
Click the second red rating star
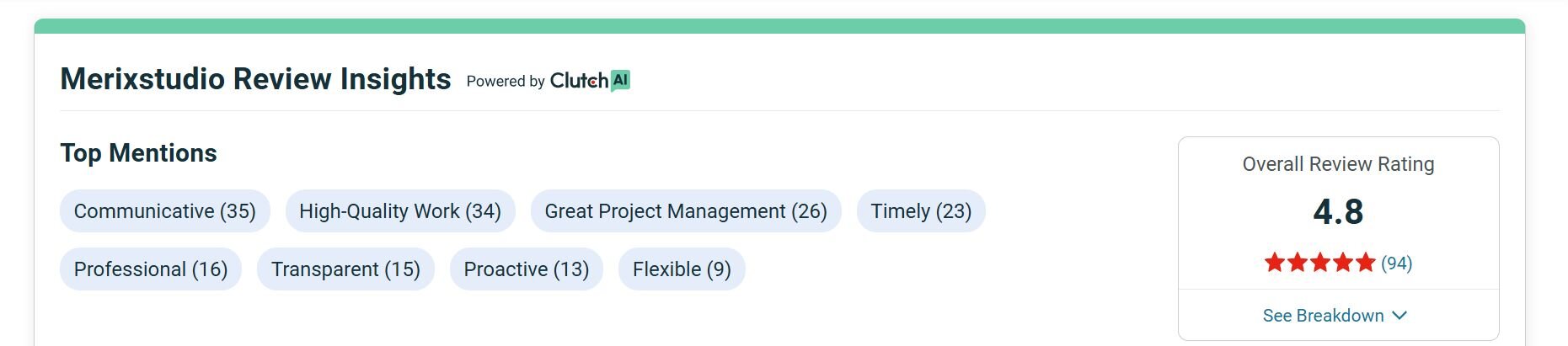pyautogui.click(x=1298, y=263)
